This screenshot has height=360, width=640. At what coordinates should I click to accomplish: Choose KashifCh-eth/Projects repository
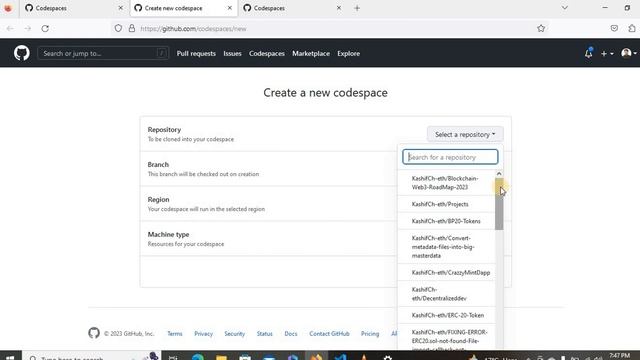click(446, 204)
